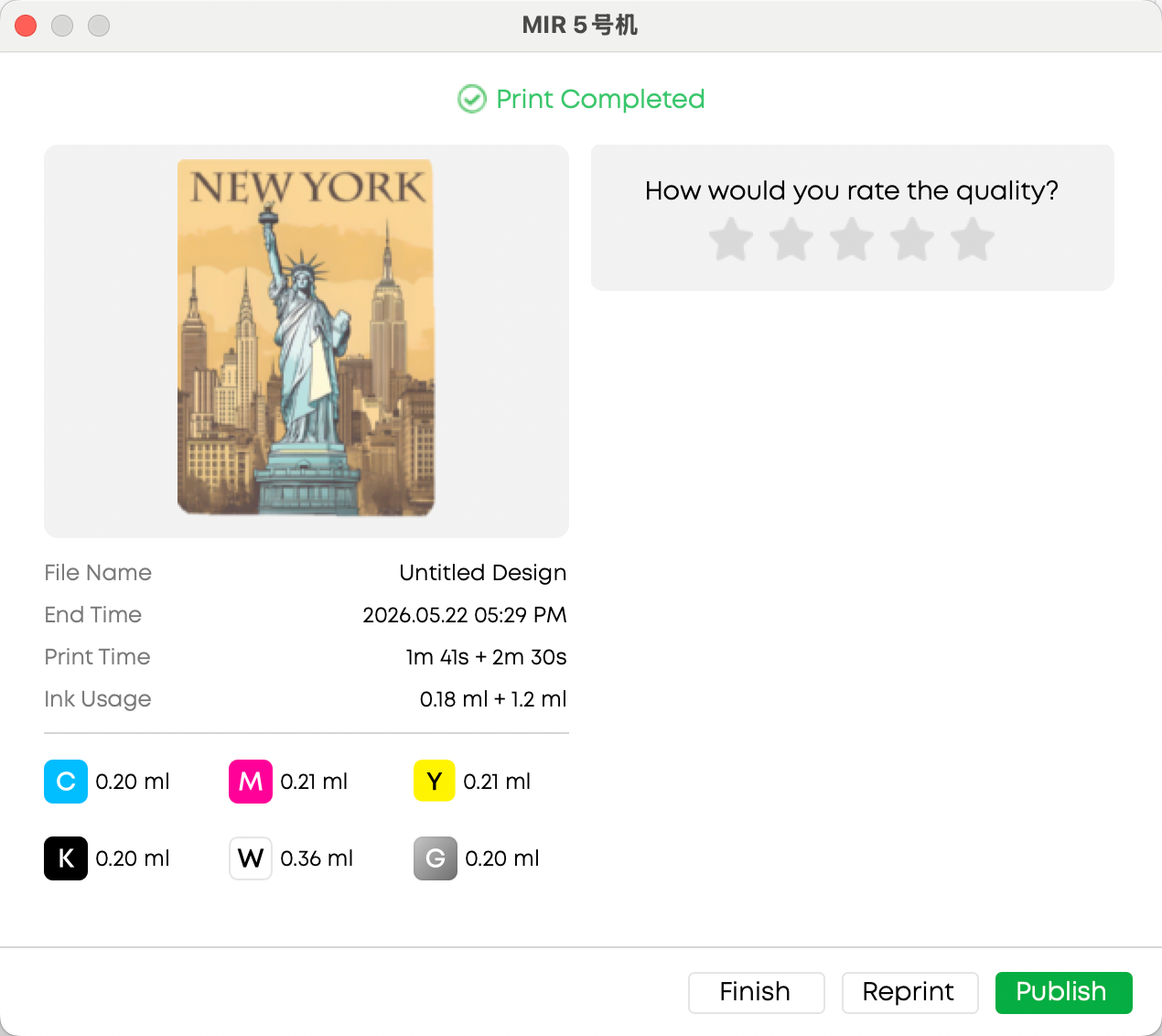Click the Finish button
Screen dimensions: 1162x1036
[756, 992]
